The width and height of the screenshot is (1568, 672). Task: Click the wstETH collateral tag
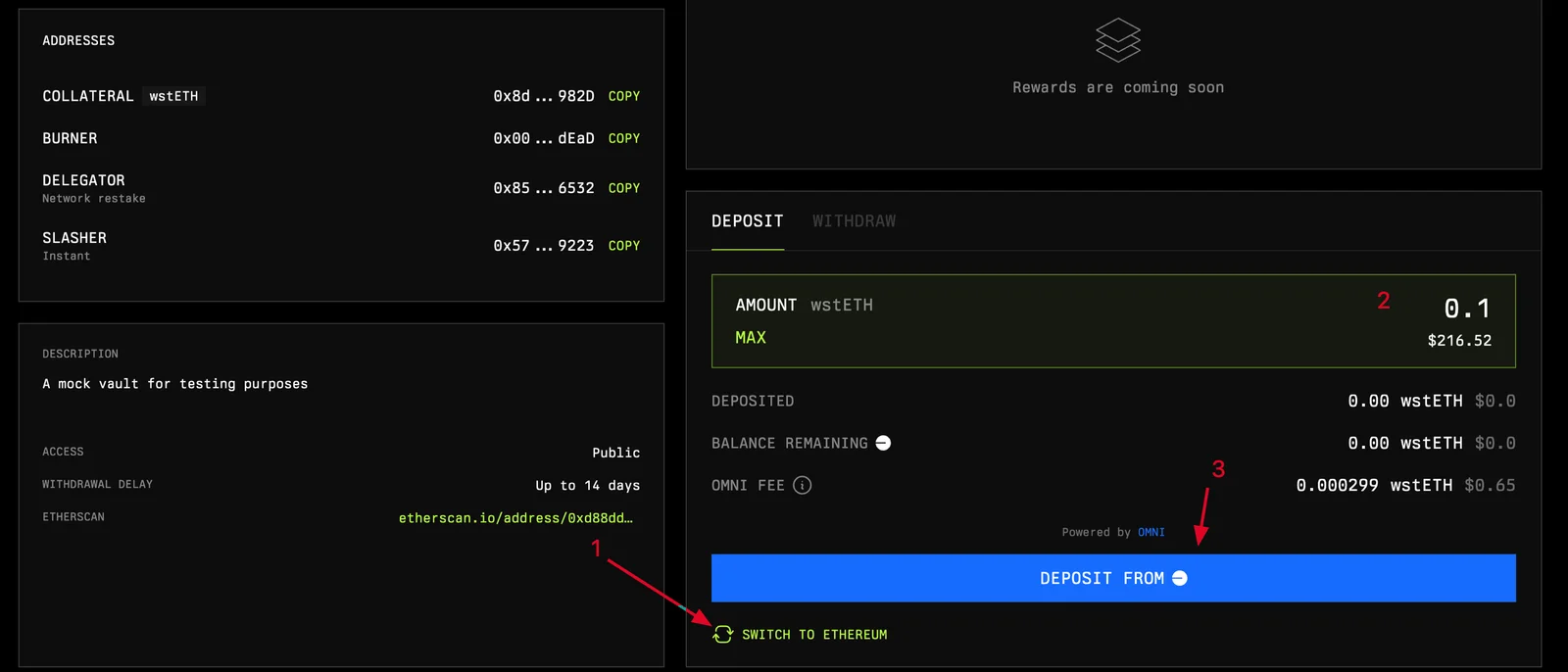(x=173, y=96)
